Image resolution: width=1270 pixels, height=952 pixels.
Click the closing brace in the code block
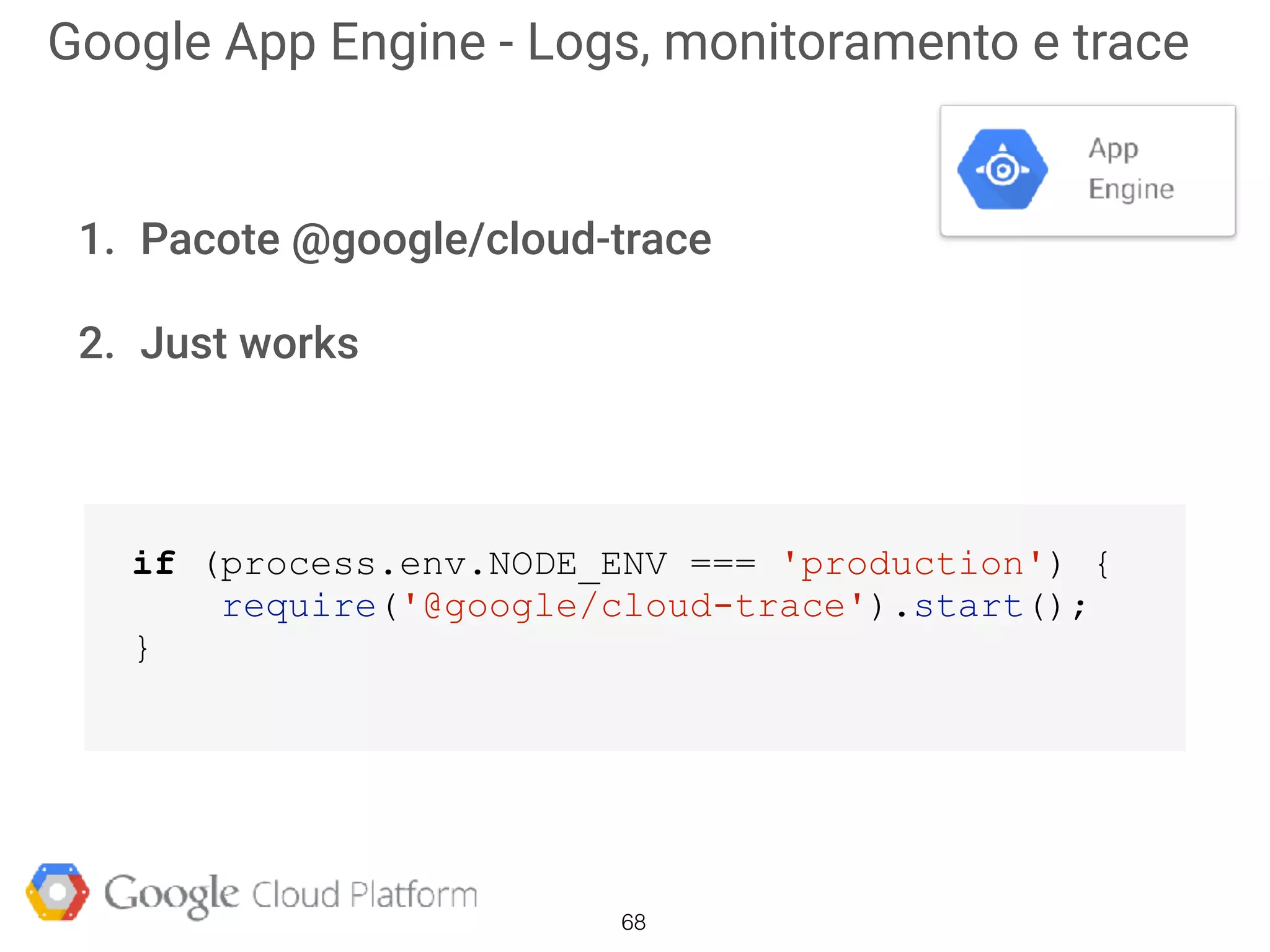[143, 648]
